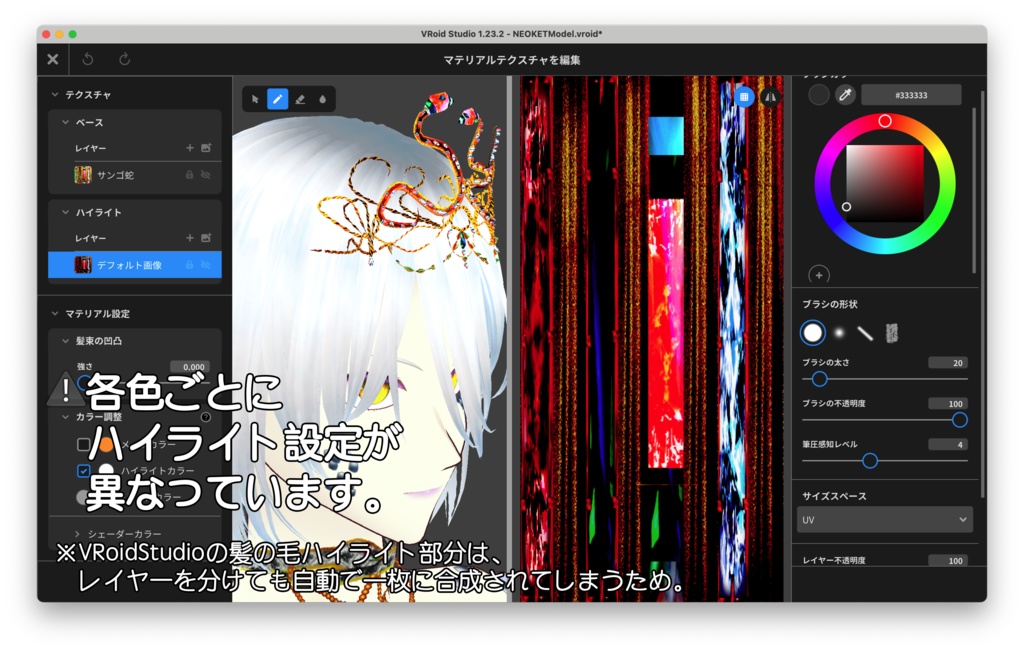Select the textured brush shape

tap(892, 331)
